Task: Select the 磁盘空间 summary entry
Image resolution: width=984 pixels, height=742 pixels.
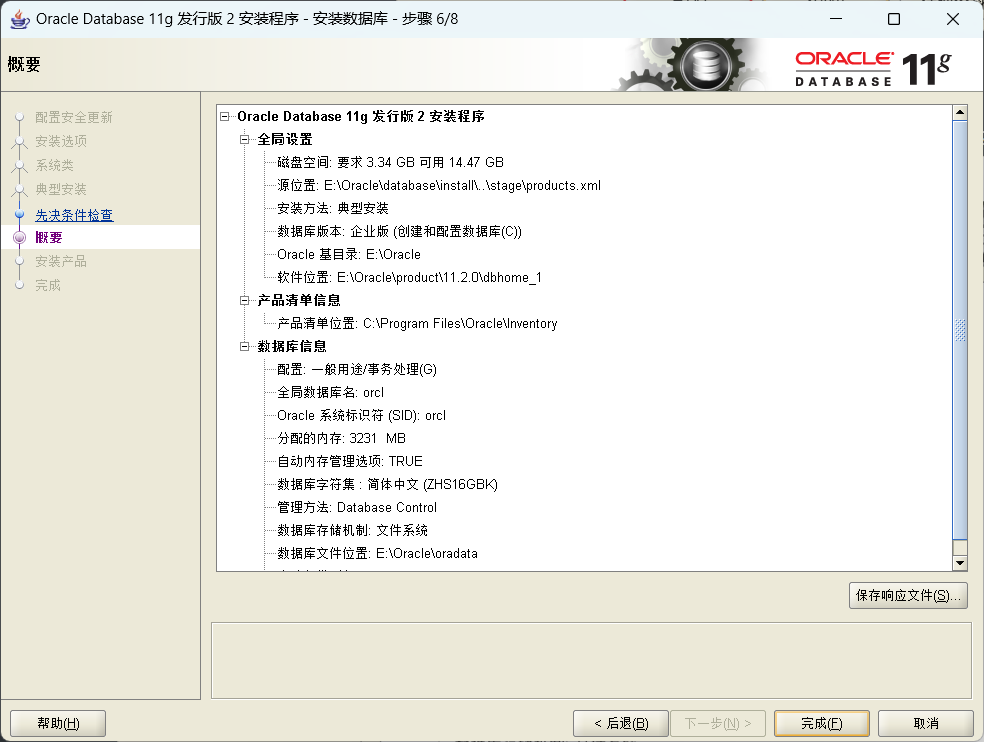Action: tap(390, 162)
